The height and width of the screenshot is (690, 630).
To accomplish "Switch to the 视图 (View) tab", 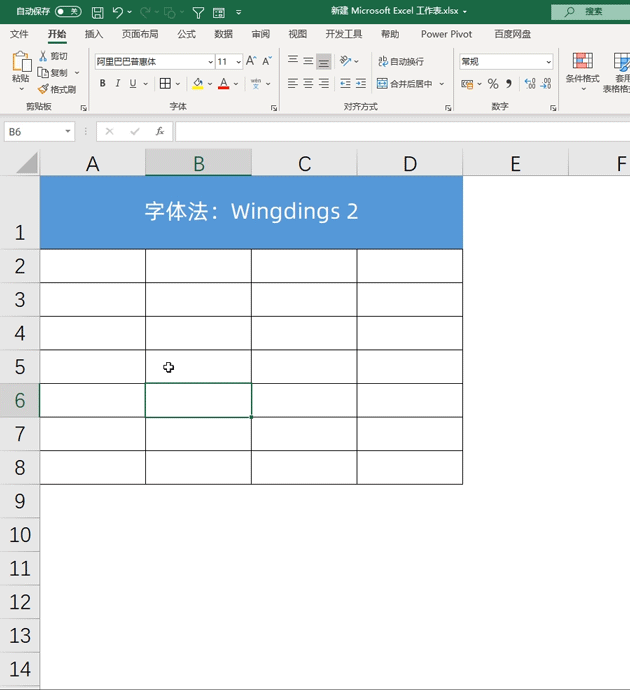I will point(298,34).
